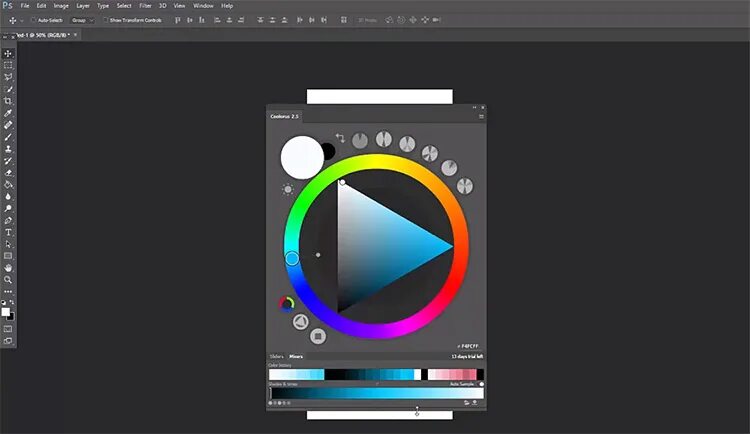Open the Layer menu
Viewport: 750px width, 434px height.
point(83,6)
